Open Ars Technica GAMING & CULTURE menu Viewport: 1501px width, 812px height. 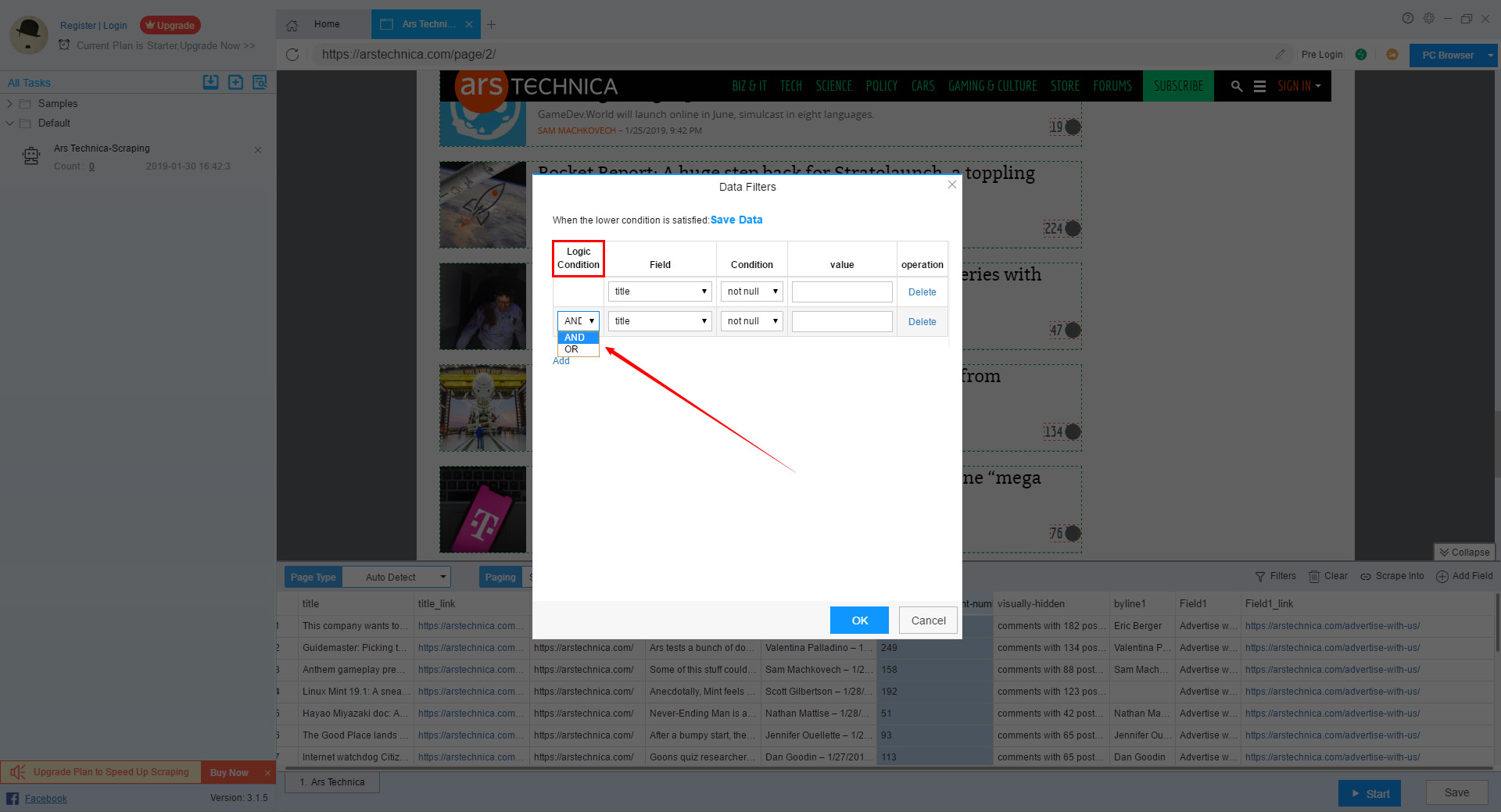click(x=992, y=86)
